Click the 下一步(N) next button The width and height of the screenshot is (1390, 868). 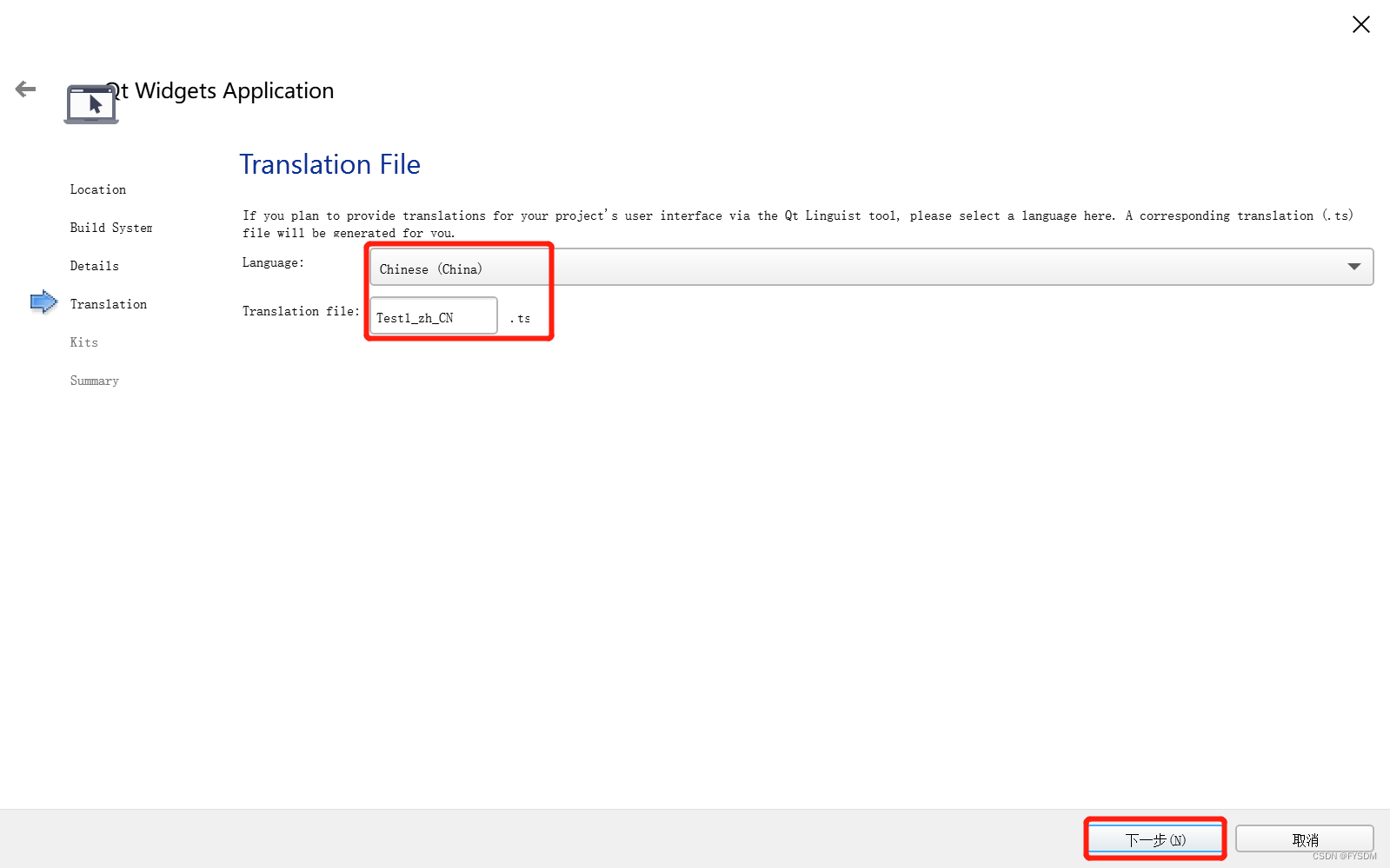point(1155,839)
